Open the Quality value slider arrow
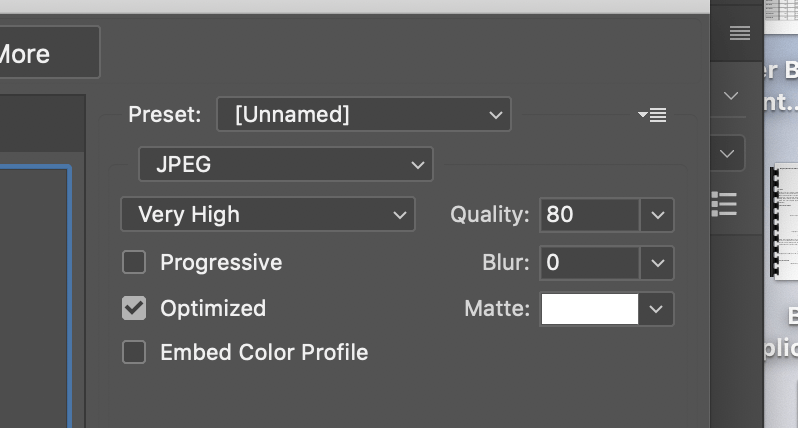Image resolution: width=798 pixels, height=428 pixels. tap(656, 215)
